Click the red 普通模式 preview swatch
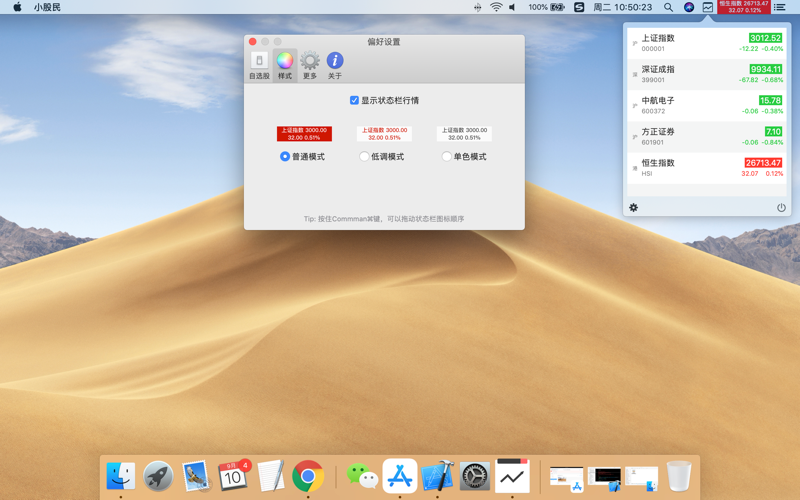The image size is (800, 500). click(304, 134)
